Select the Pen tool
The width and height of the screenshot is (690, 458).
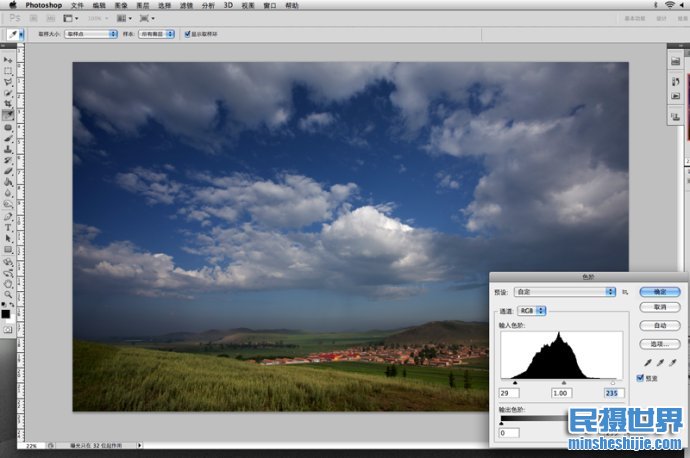click(8, 216)
